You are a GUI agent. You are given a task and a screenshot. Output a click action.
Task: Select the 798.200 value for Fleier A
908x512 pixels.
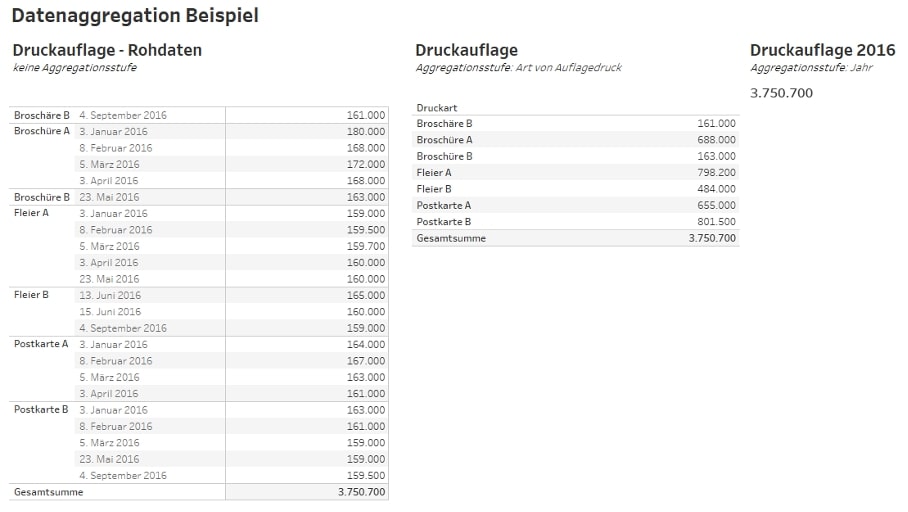click(716, 173)
